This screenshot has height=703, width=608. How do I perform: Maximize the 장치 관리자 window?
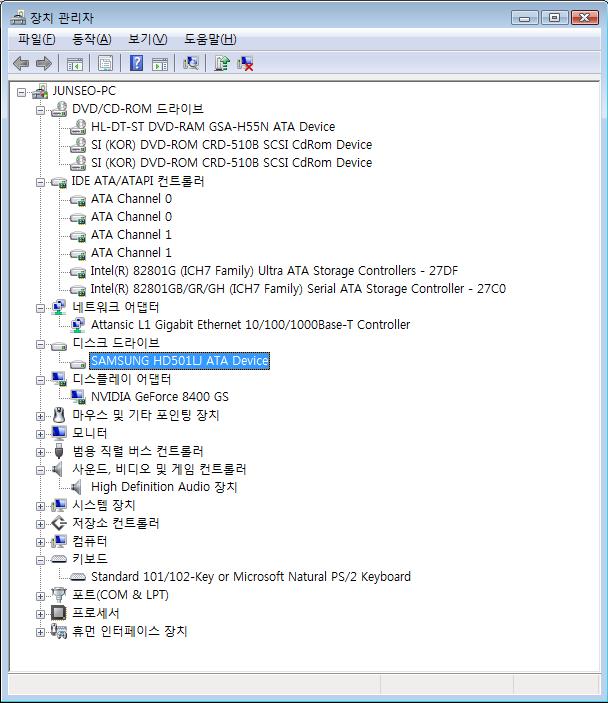554,17
